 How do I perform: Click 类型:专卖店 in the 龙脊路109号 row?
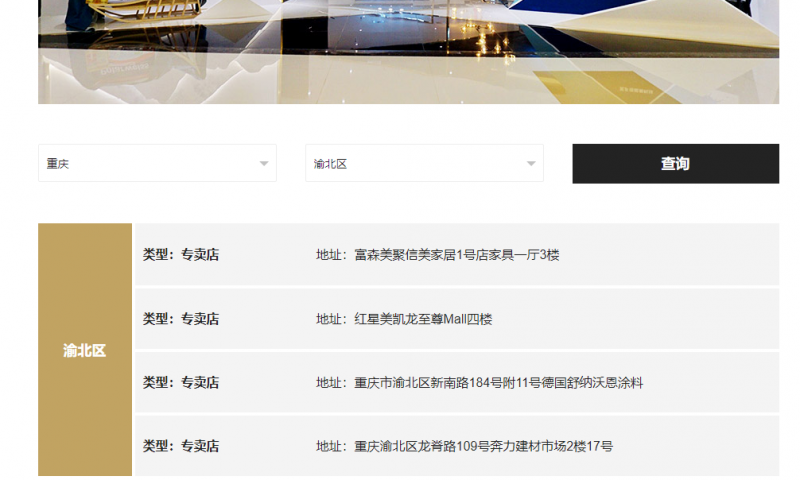coord(181,446)
